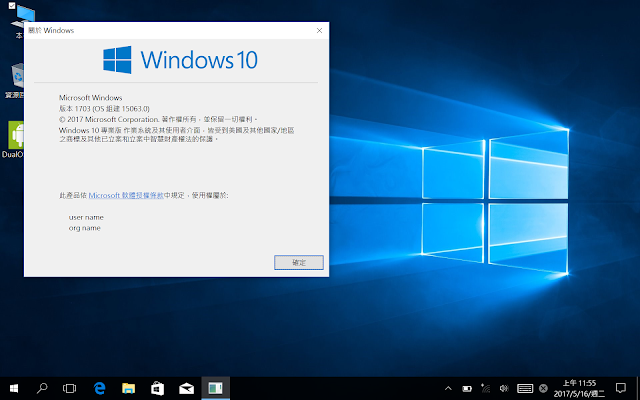Open the Action Center notification icon
This screenshot has height=400, width=640.
(620, 388)
